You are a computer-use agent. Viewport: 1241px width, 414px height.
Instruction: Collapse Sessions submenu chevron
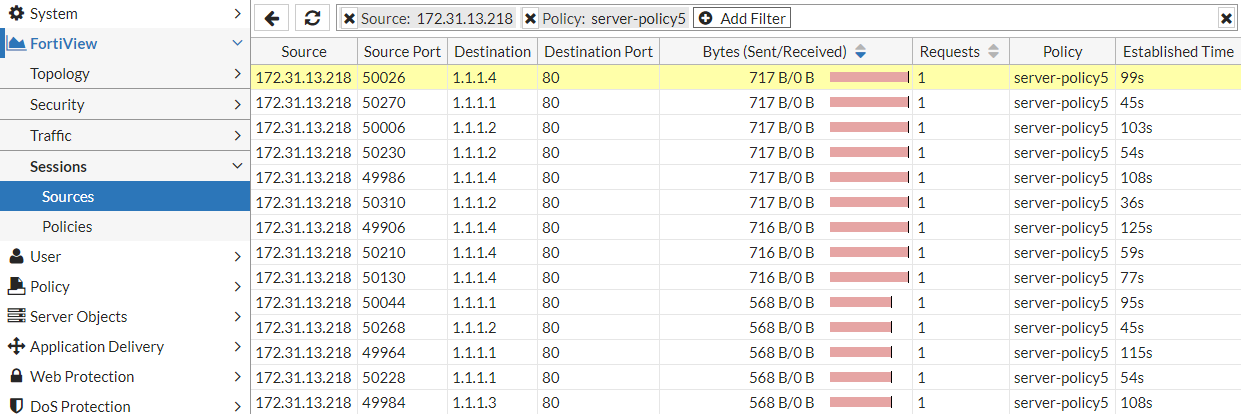click(237, 166)
